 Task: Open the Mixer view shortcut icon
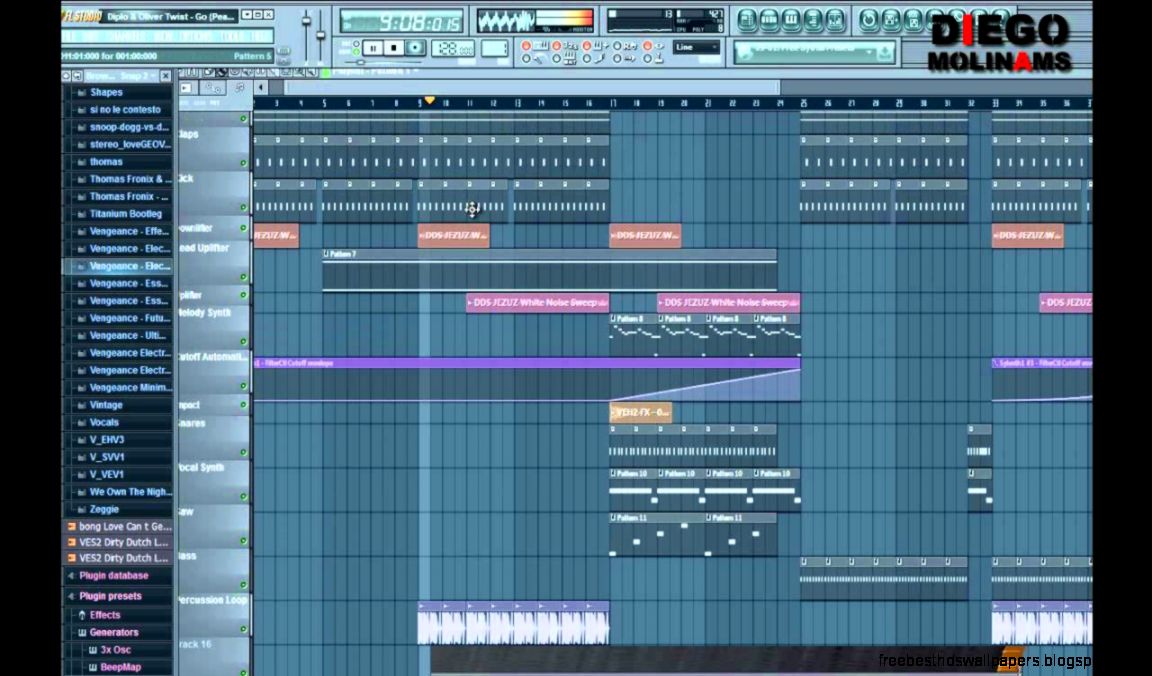point(835,21)
